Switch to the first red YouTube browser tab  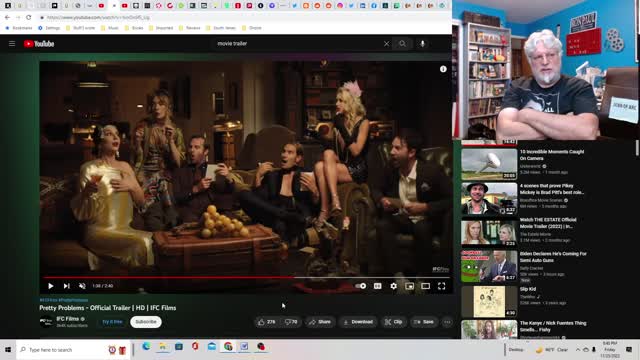pyautogui.click(x=101, y=6)
